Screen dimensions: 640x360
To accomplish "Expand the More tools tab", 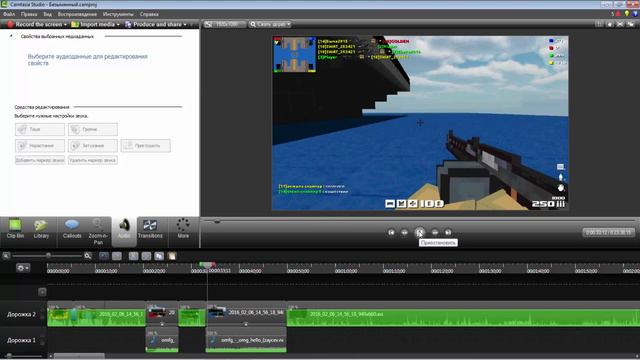I will [x=183, y=229].
